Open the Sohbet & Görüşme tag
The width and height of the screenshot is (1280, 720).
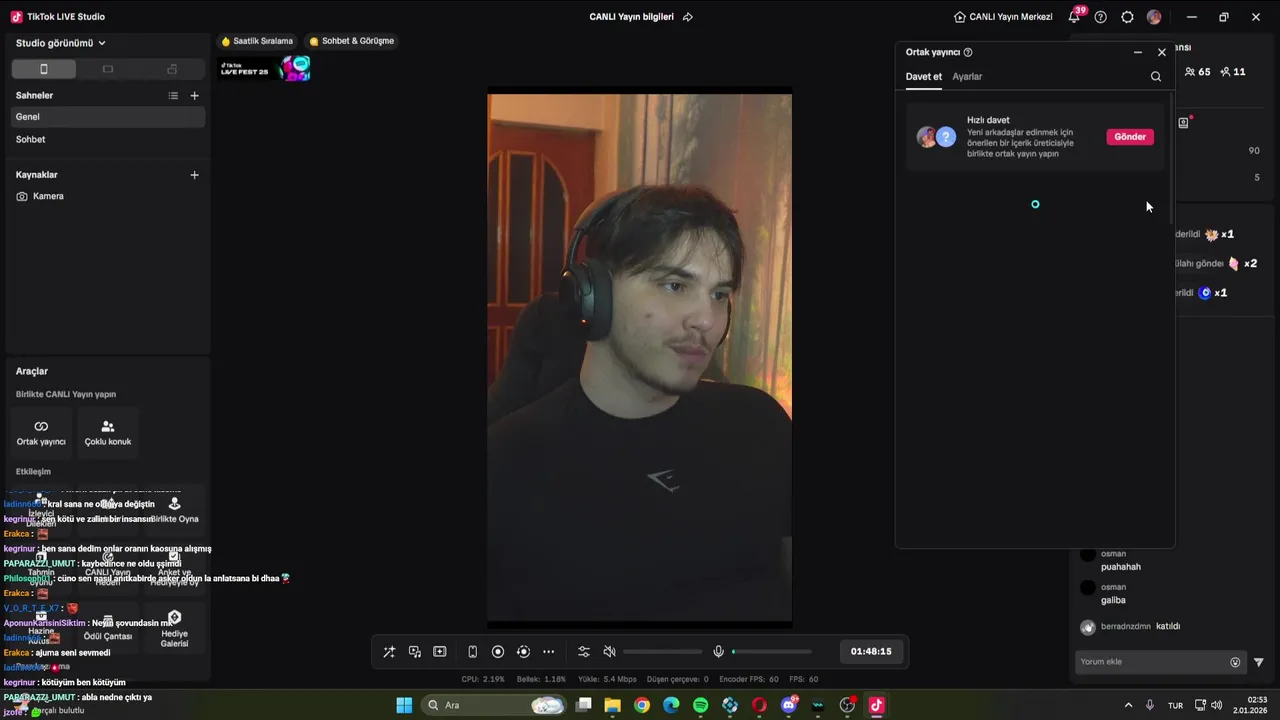click(352, 41)
